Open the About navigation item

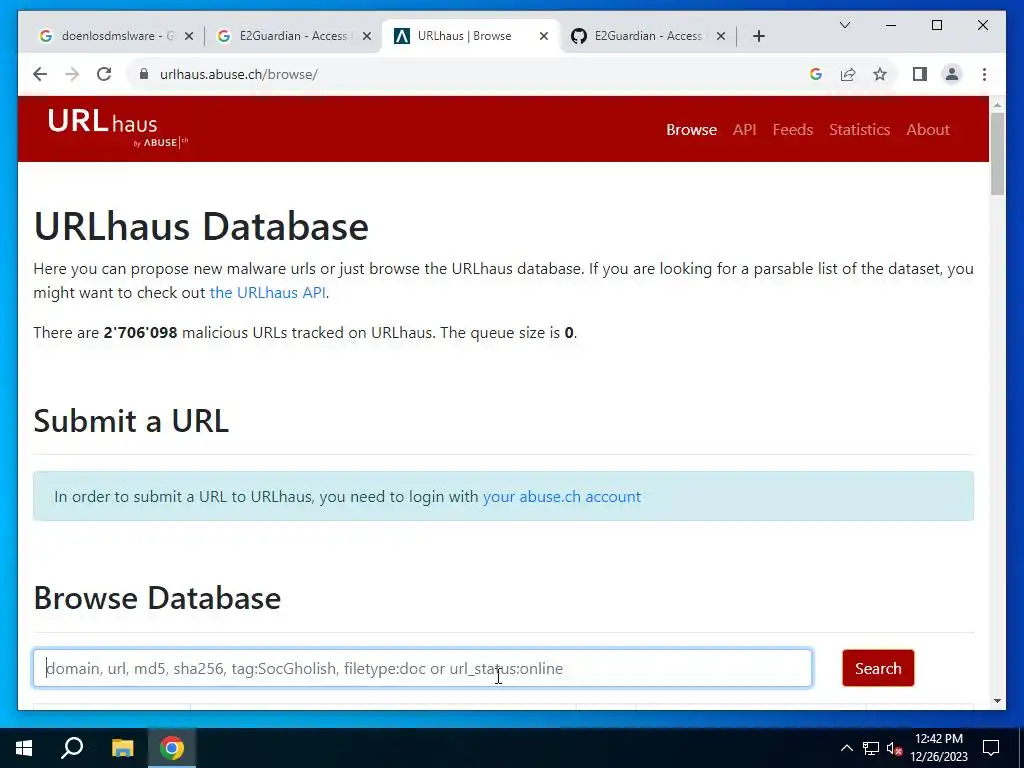[x=927, y=129]
